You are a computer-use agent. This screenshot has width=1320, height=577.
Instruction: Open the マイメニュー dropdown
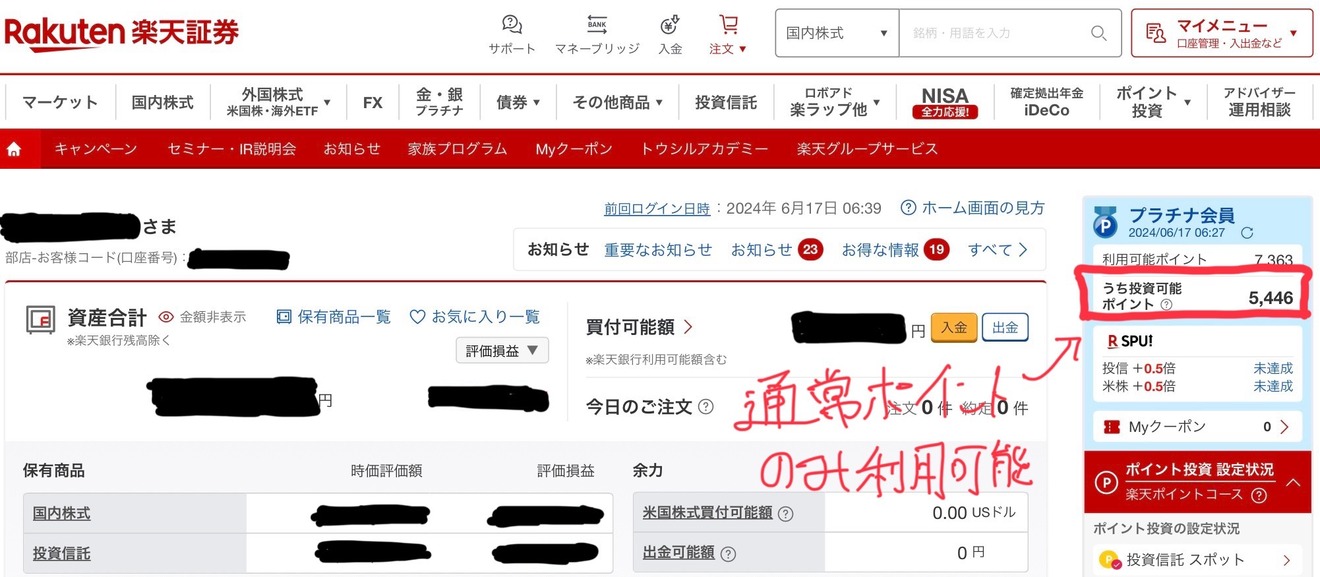pyautogui.click(x=1221, y=33)
